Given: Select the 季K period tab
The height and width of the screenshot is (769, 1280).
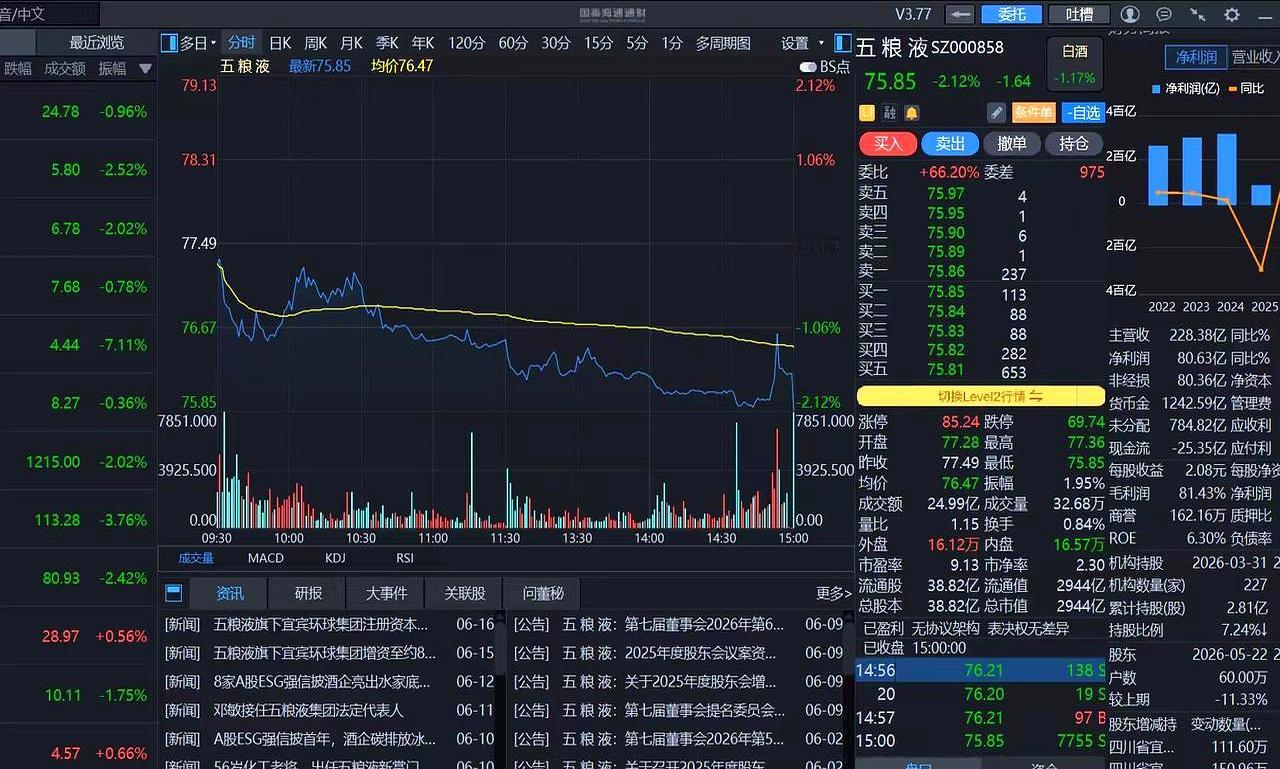Looking at the screenshot, I should (x=387, y=43).
